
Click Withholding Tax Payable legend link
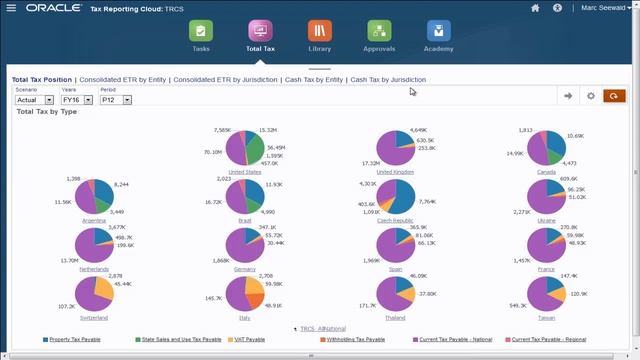pyautogui.click(x=356, y=340)
